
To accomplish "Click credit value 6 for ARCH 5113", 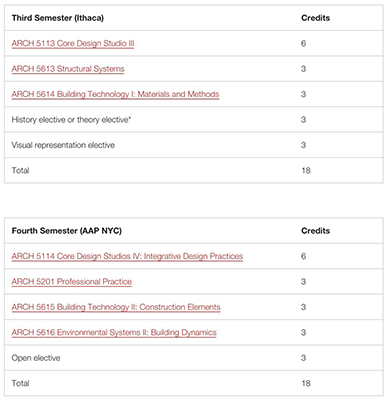I will pos(303,43).
